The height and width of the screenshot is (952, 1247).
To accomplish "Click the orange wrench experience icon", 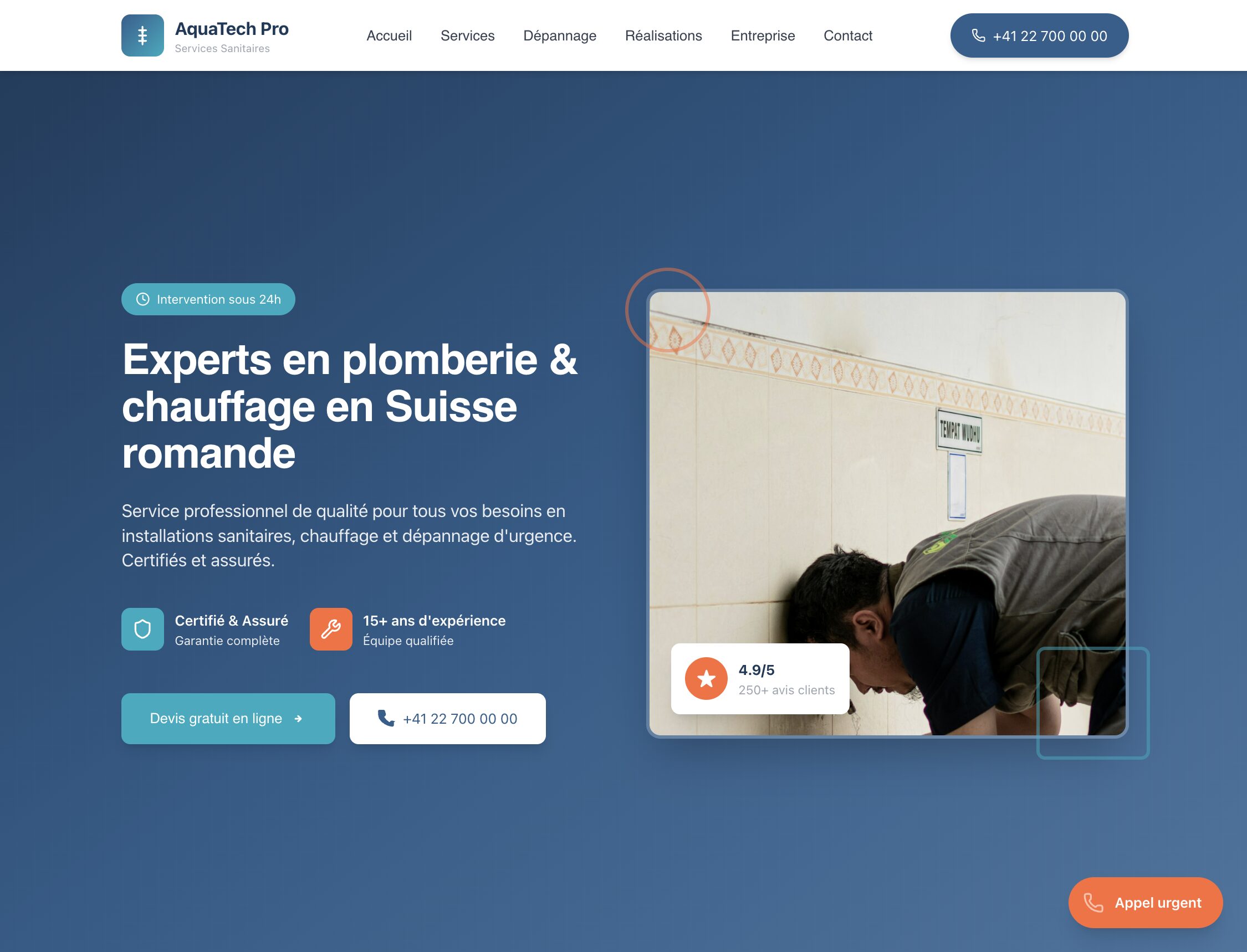I will tap(331, 629).
